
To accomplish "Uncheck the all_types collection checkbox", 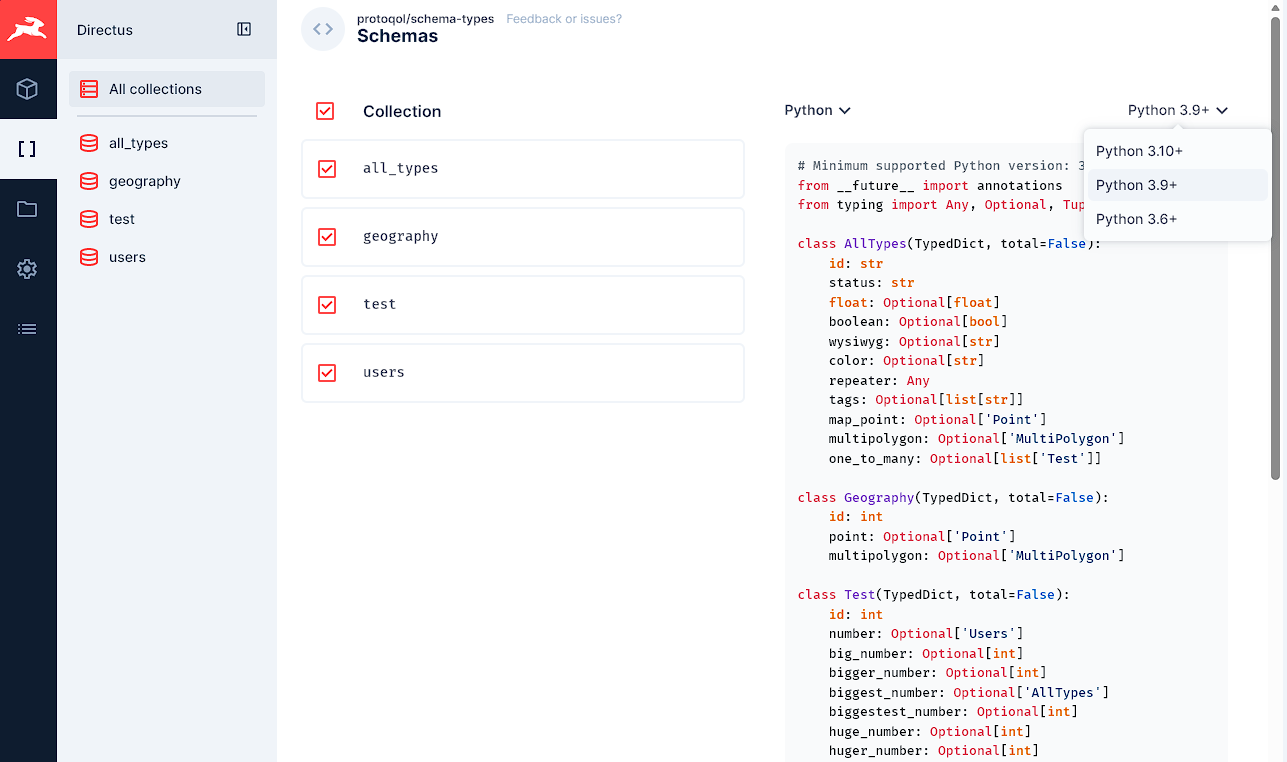I will point(325,169).
